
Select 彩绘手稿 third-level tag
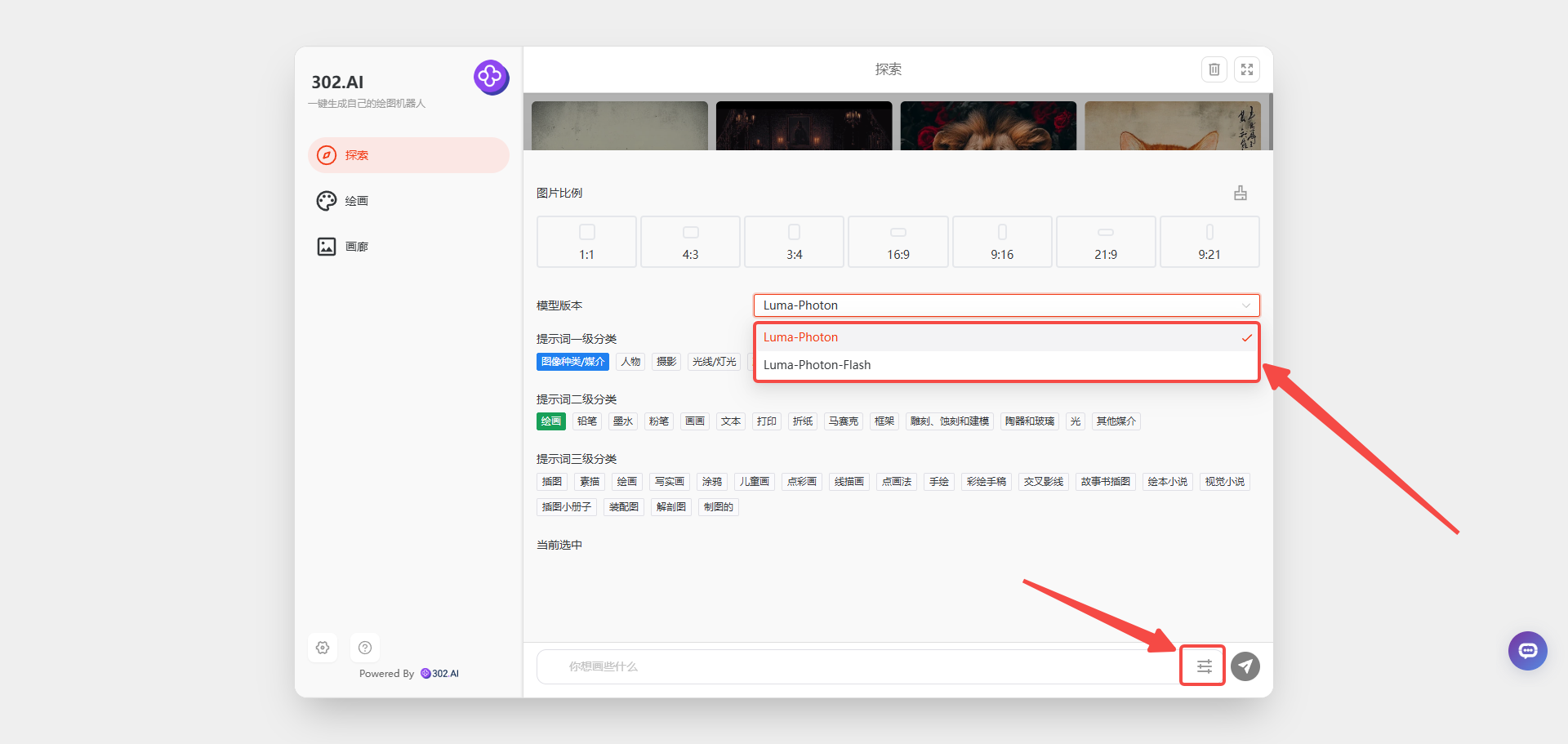(x=987, y=482)
